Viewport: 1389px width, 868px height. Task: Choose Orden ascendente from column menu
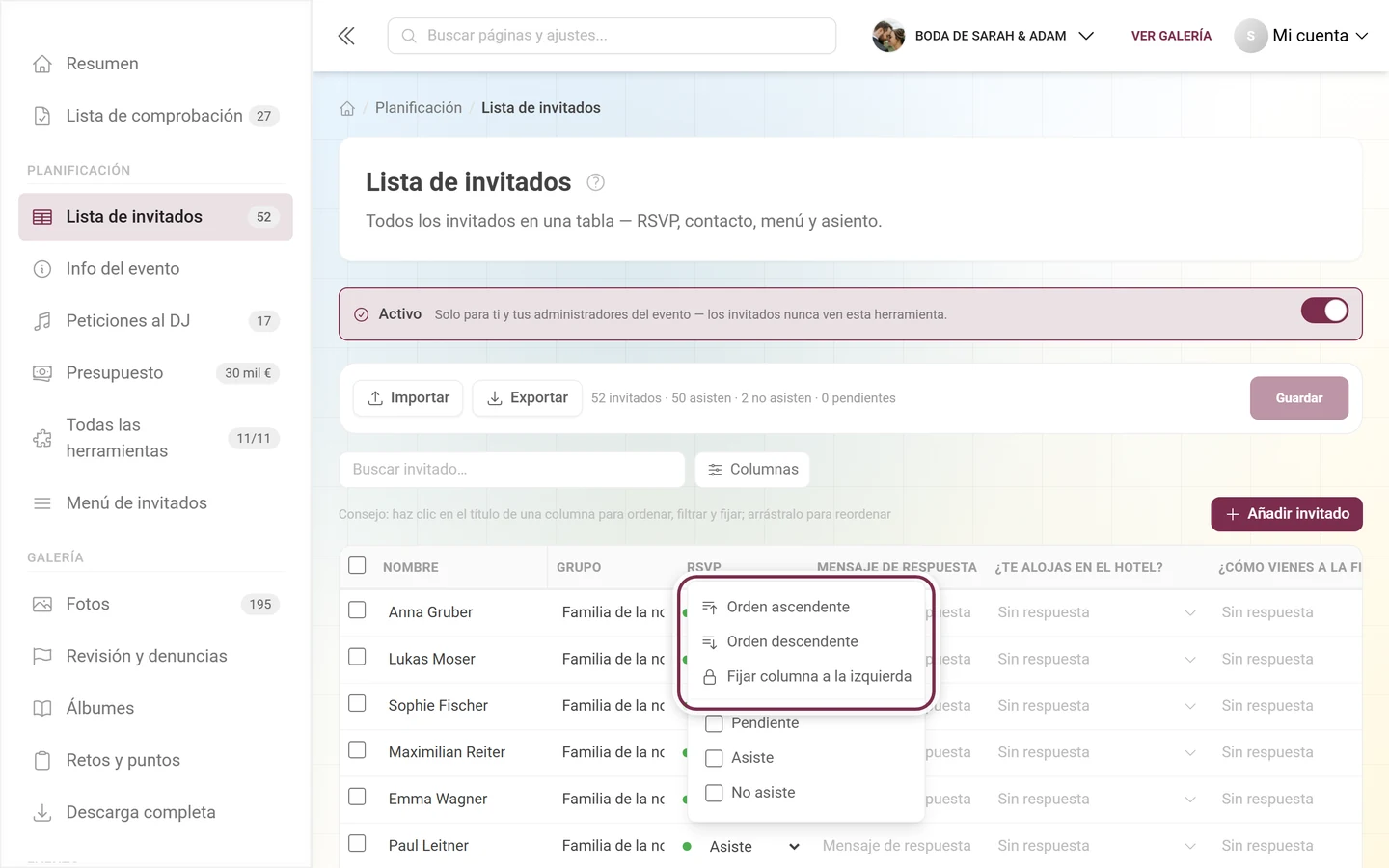tap(806, 607)
